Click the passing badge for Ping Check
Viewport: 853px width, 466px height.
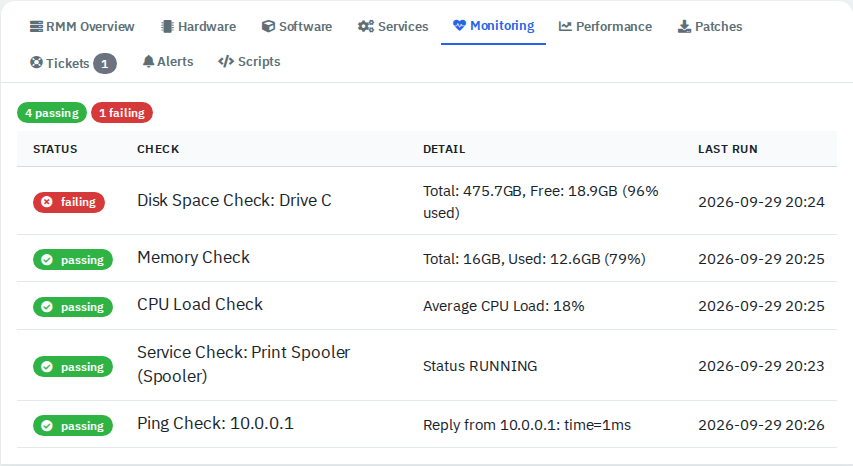coord(73,425)
